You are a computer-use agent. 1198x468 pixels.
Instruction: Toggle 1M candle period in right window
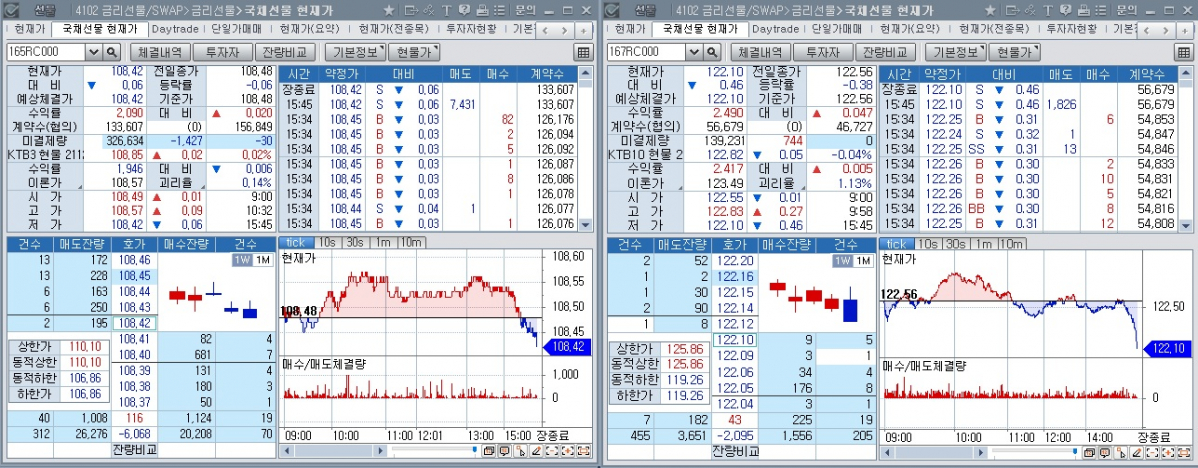[863, 260]
